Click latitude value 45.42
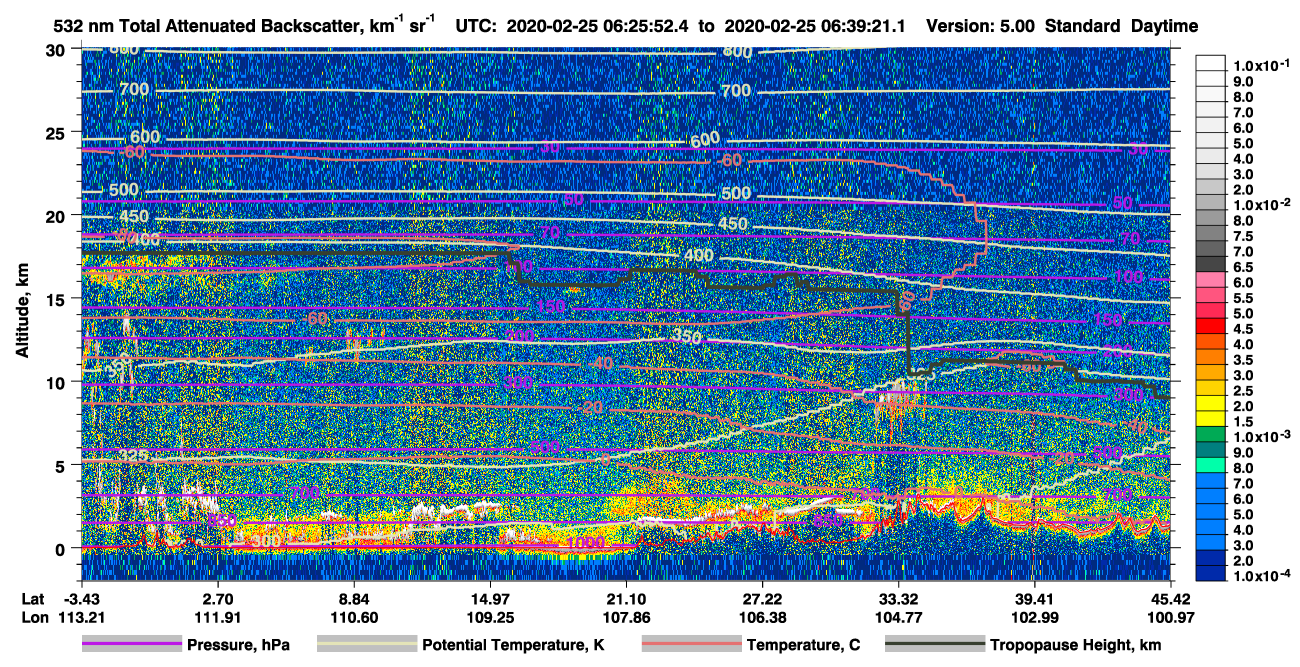The image size is (1300, 667). click(x=1170, y=598)
